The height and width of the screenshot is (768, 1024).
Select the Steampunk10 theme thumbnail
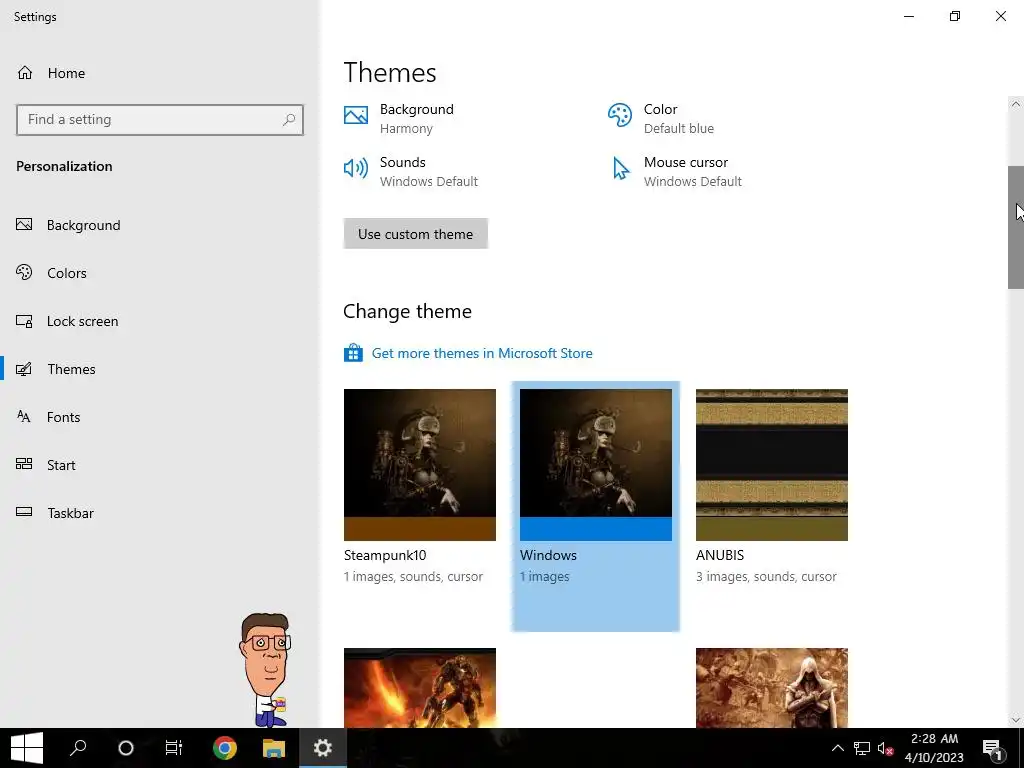[x=420, y=465]
